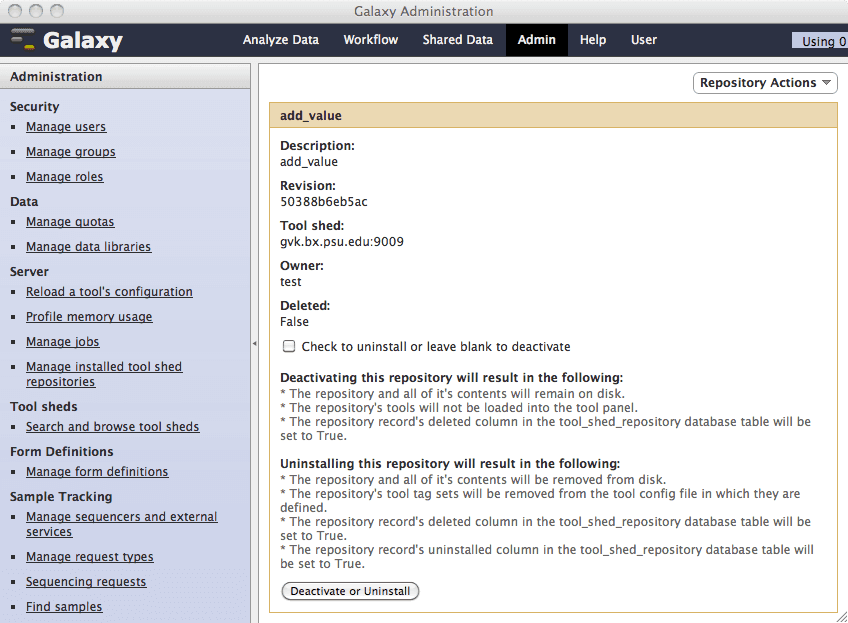The height and width of the screenshot is (623, 848).
Task: Open the Help menu
Action: click(x=593, y=40)
